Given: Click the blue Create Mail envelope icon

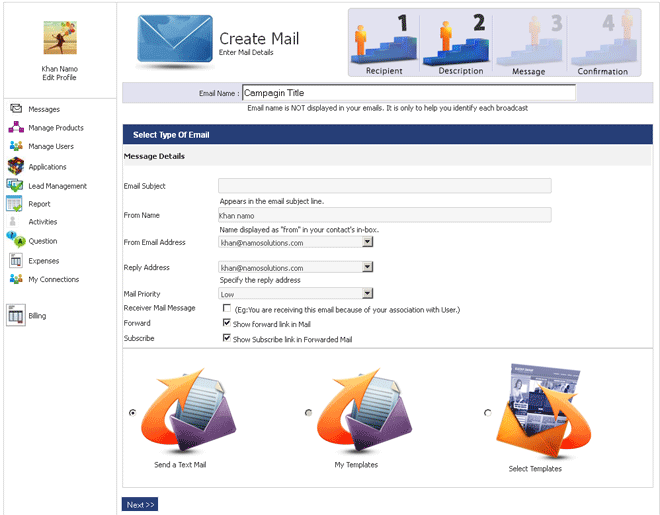Looking at the screenshot, I should (175, 39).
